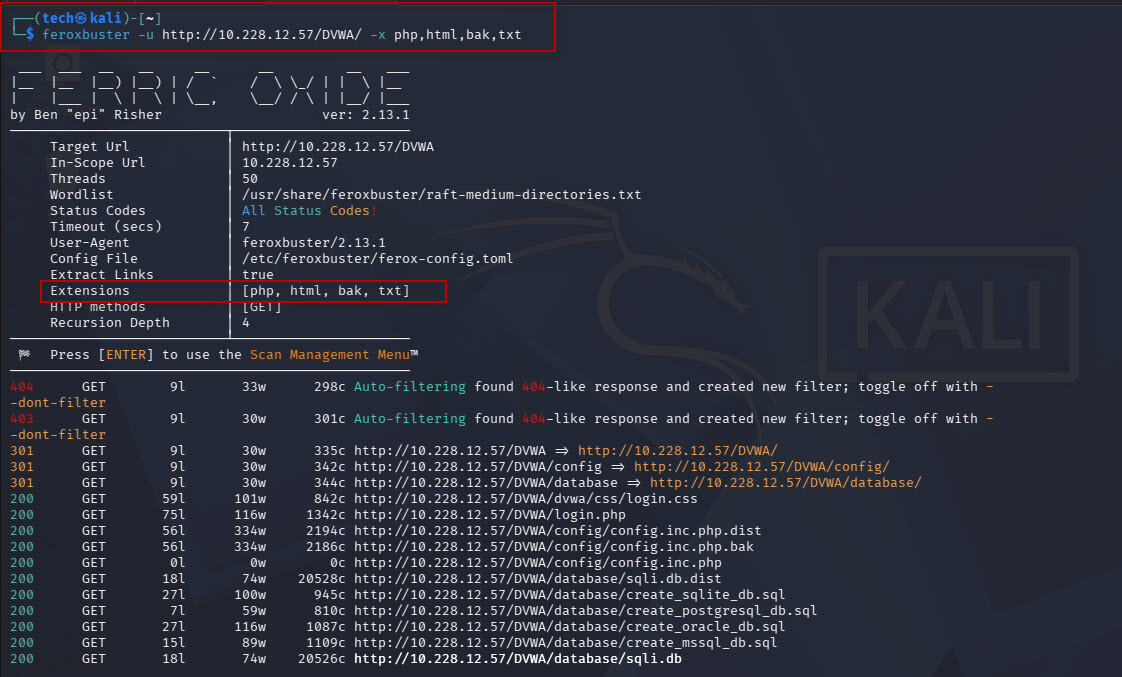The image size is (1122, 677).
Task: Click the 75l line count on login.php row
Action: coord(174,515)
